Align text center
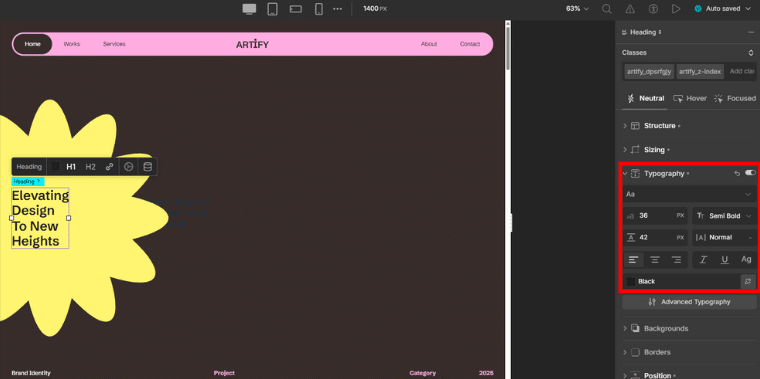The width and height of the screenshot is (760, 379). coord(655,260)
